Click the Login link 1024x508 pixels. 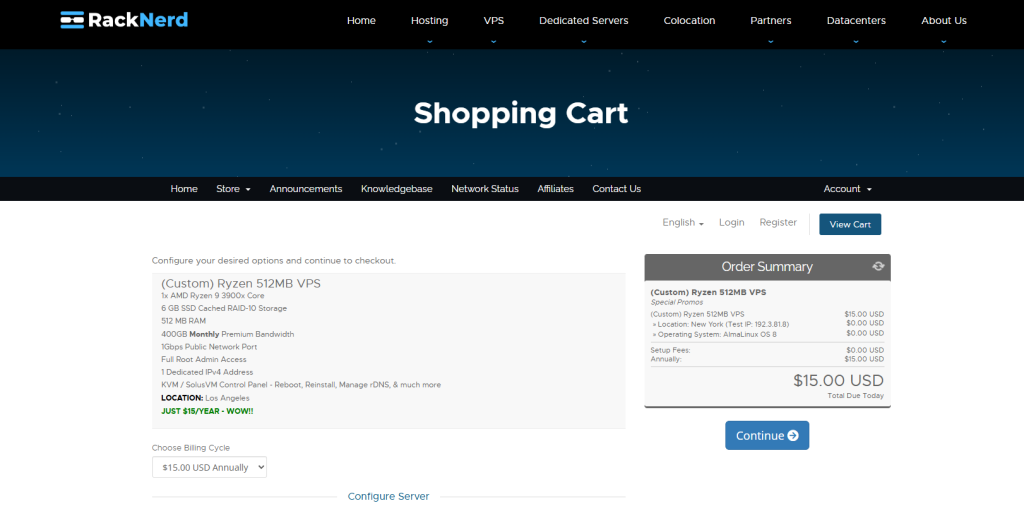tap(731, 223)
